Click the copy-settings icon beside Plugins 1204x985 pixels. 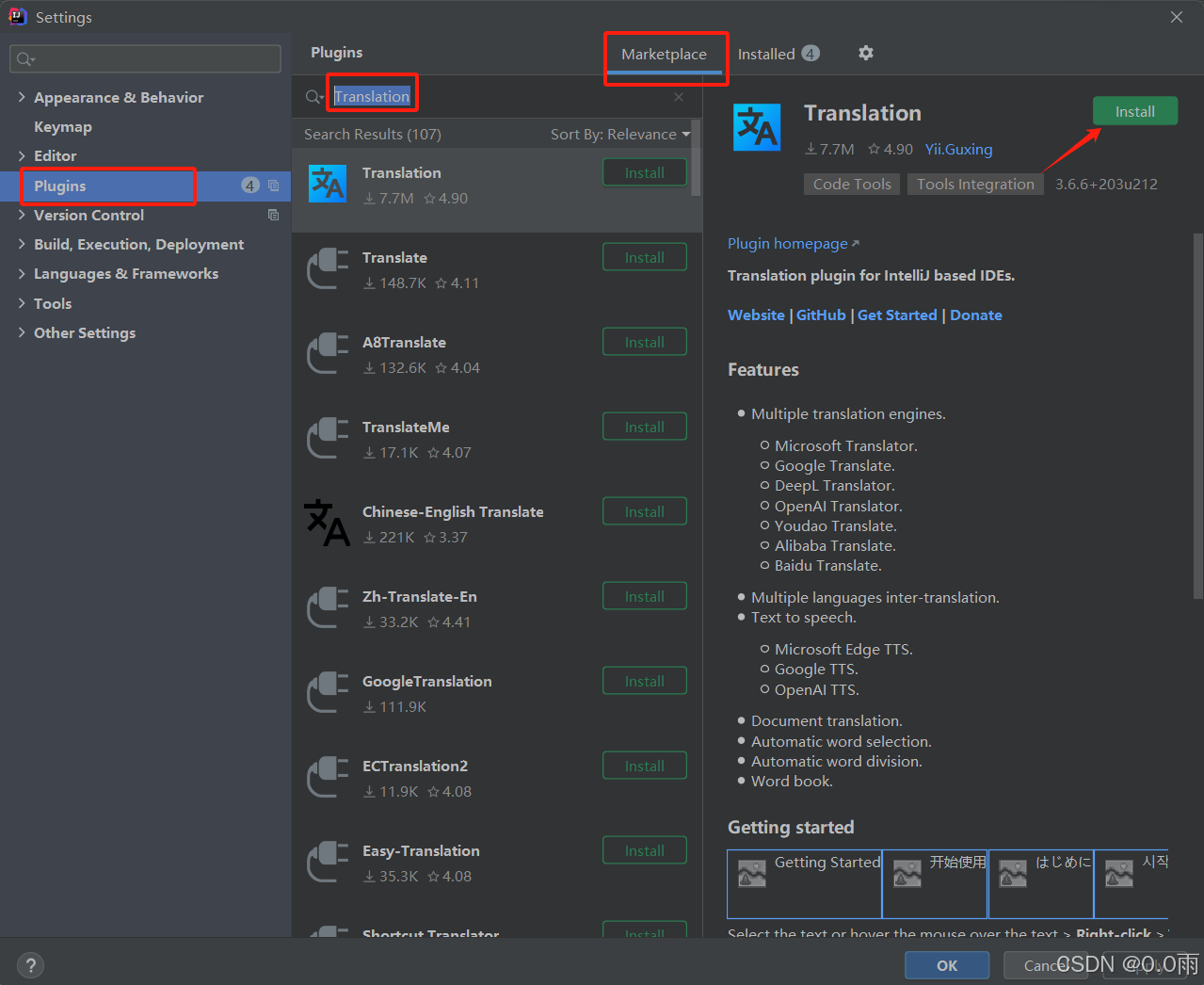(x=274, y=186)
